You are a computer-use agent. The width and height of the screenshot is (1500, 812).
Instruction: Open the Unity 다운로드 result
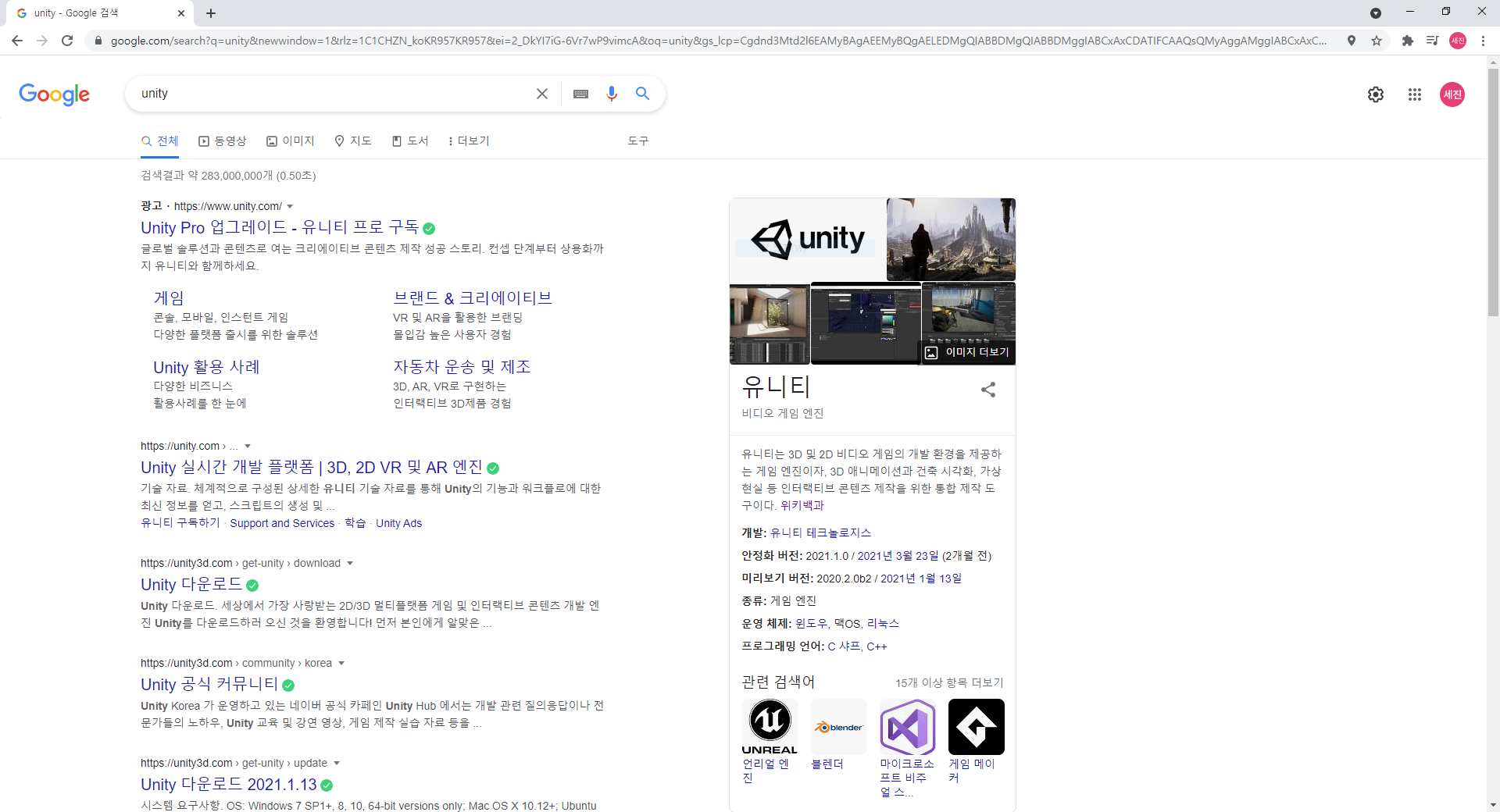coord(191,585)
